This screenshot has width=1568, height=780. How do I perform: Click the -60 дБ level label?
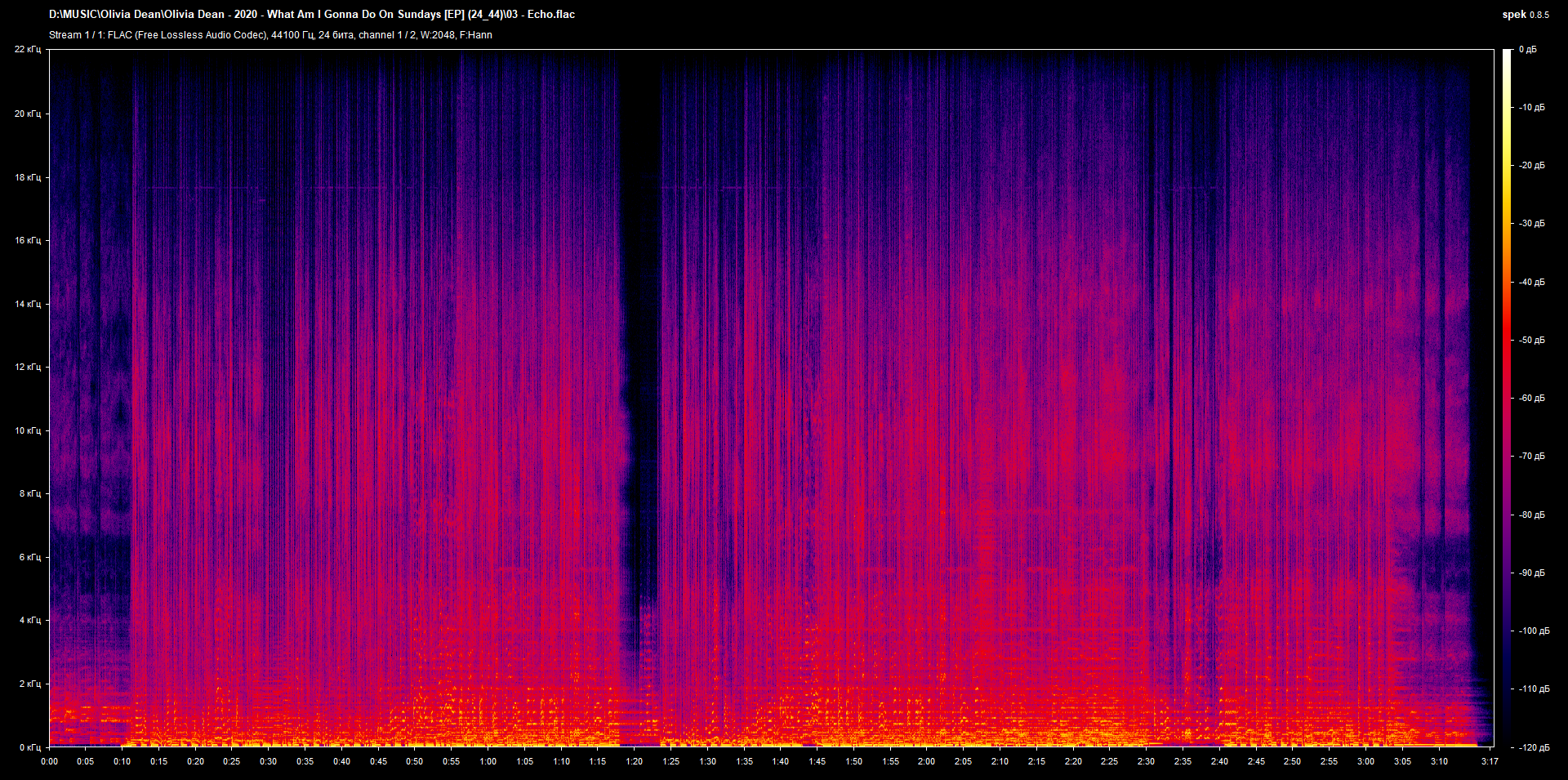tap(1531, 399)
